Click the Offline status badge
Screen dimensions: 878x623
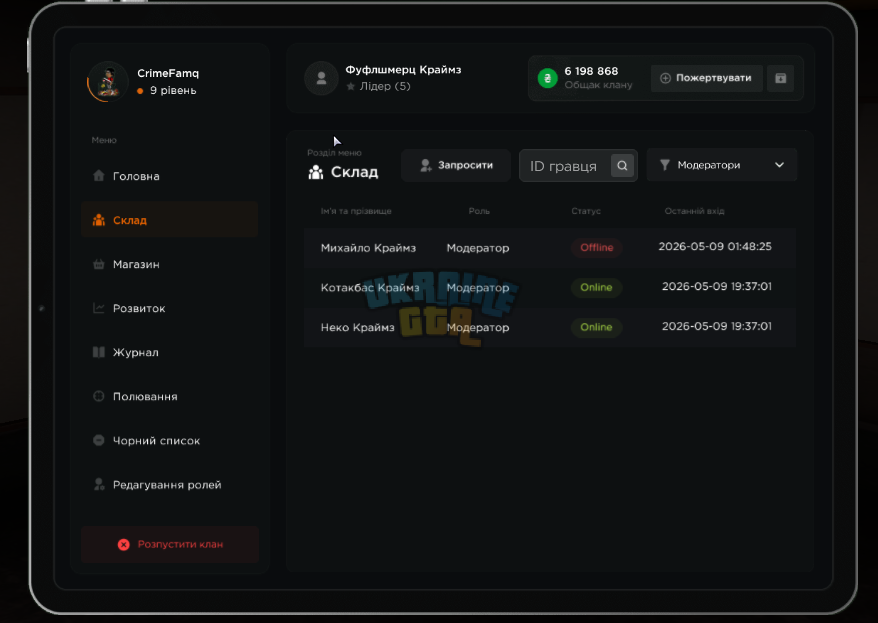(x=597, y=247)
